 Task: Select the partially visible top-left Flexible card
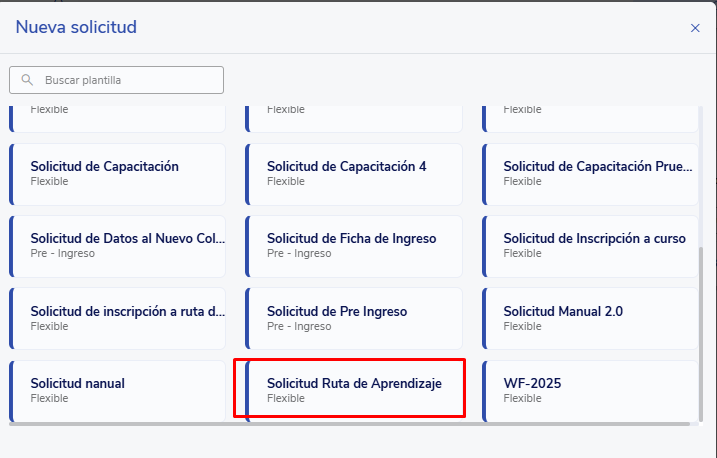coord(118,115)
